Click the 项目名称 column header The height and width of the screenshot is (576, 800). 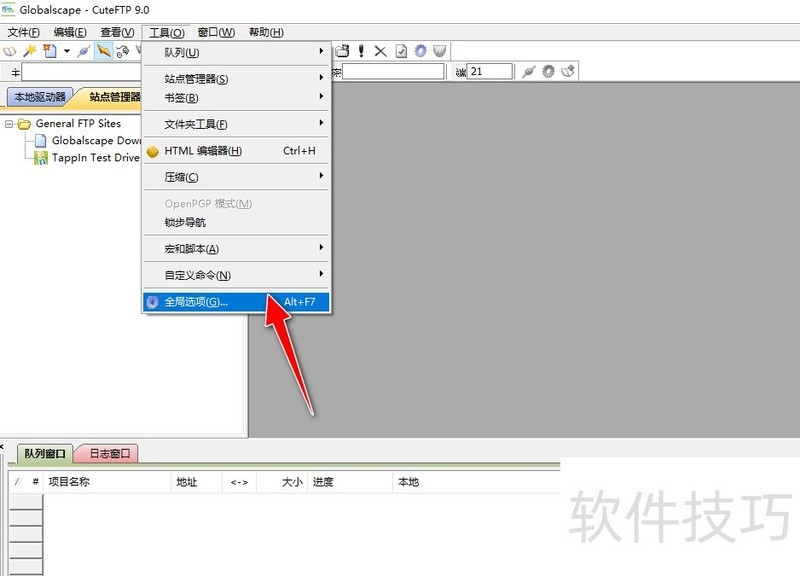pyautogui.click(x=70, y=482)
